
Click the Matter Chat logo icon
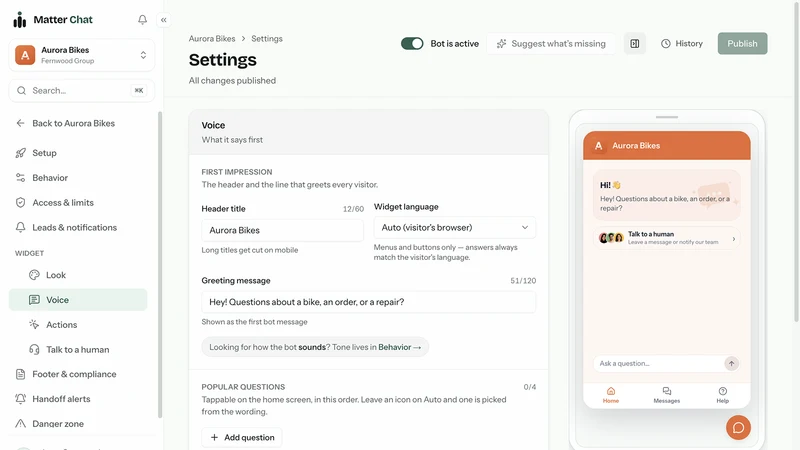point(19,20)
